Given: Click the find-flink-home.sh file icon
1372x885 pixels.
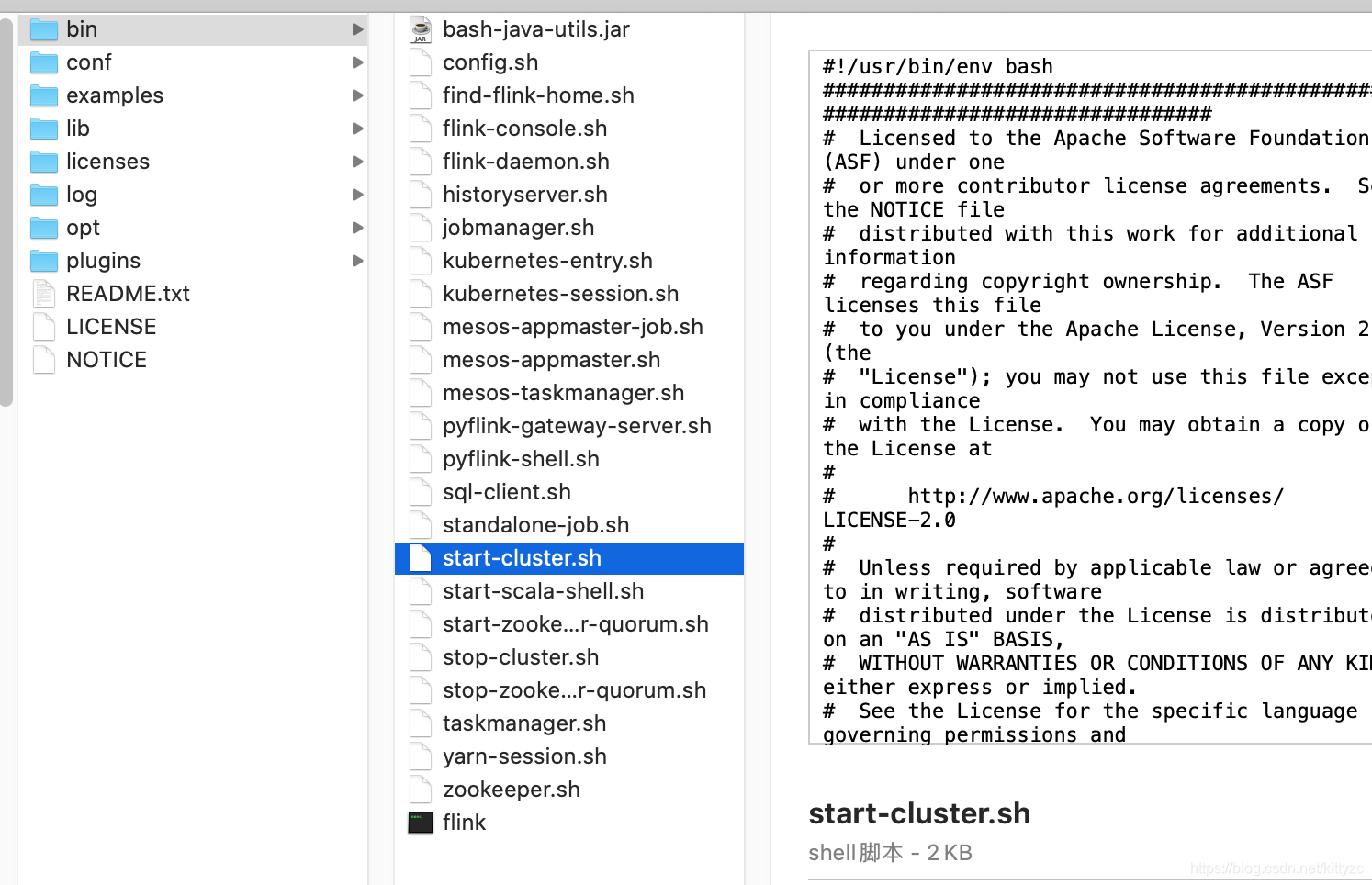Looking at the screenshot, I should pyautogui.click(x=421, y=95).
